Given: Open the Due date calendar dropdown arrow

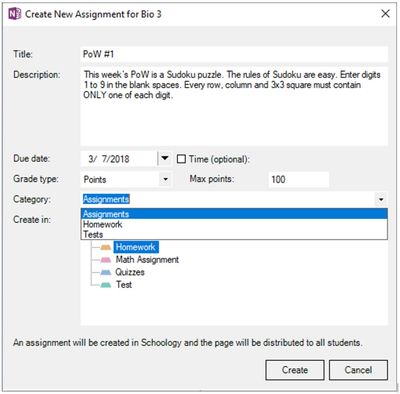Looking at the screenshot, I should coord(165,158).
